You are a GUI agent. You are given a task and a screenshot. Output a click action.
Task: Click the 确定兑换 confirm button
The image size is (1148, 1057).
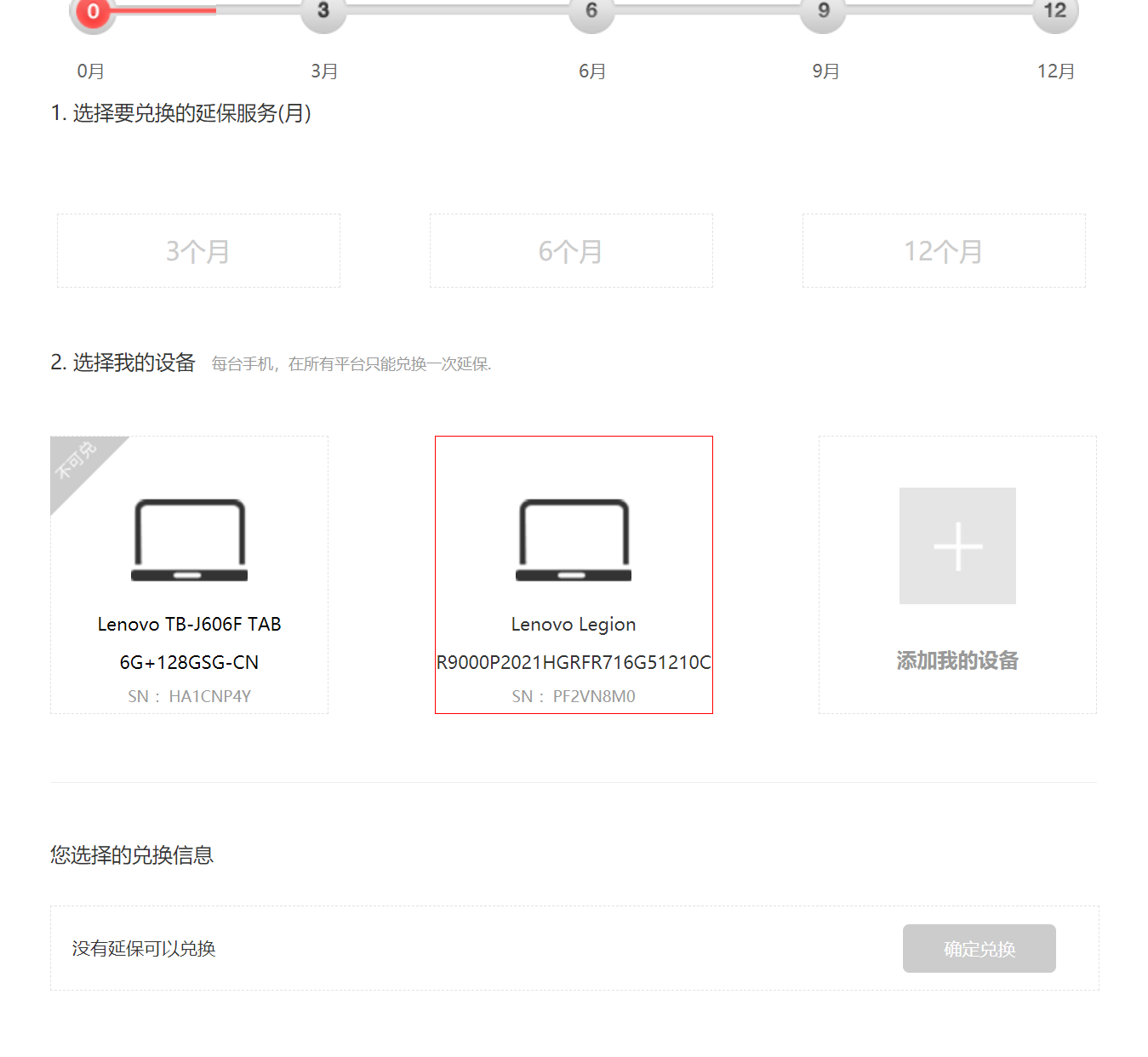click(x=980, y=948)
